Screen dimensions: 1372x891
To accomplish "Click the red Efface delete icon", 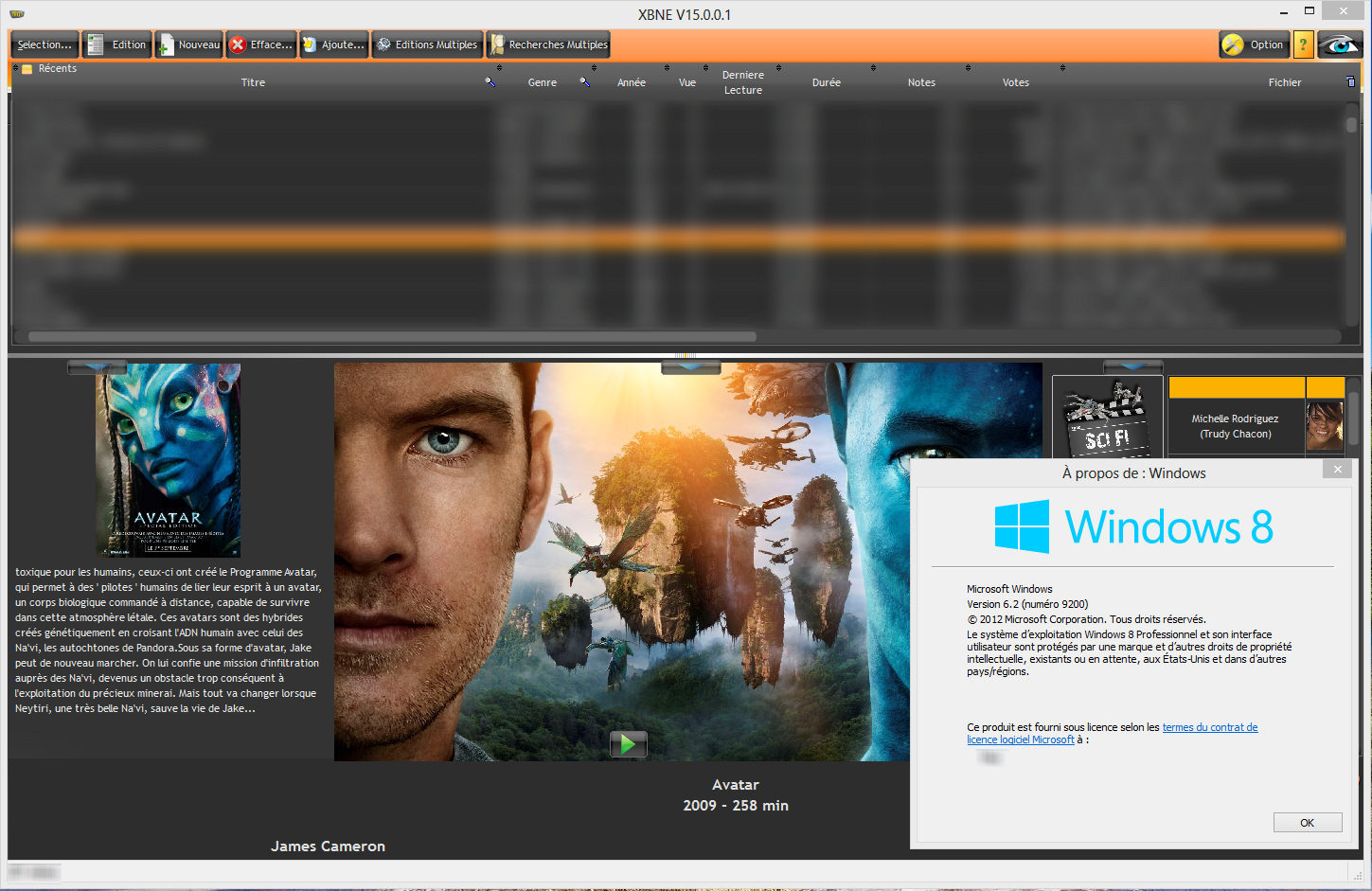I will coord(239,45).
